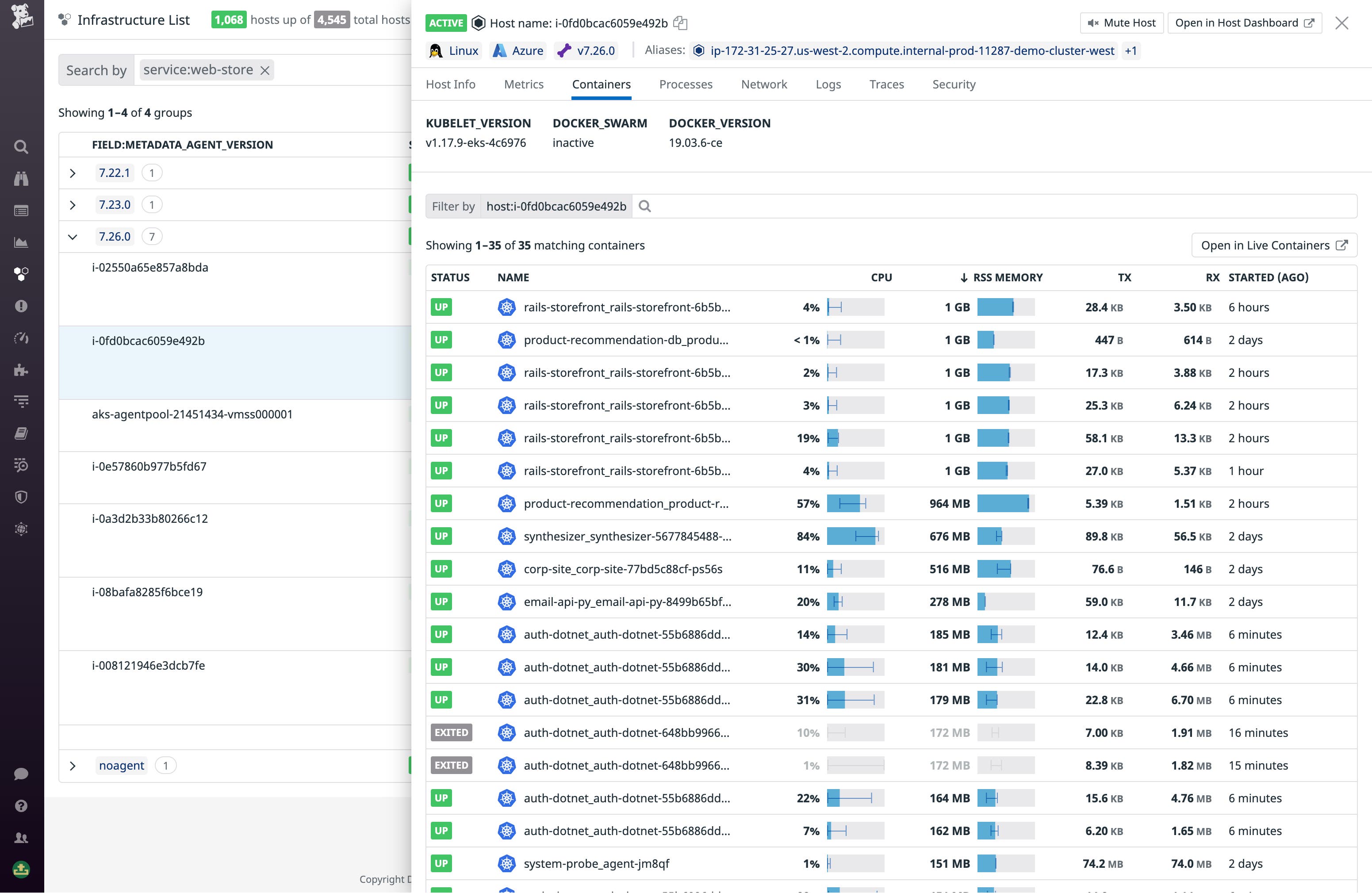Open the Events list icon in sidebar
Screen dimensions: 1372x893
pos(21,211)
